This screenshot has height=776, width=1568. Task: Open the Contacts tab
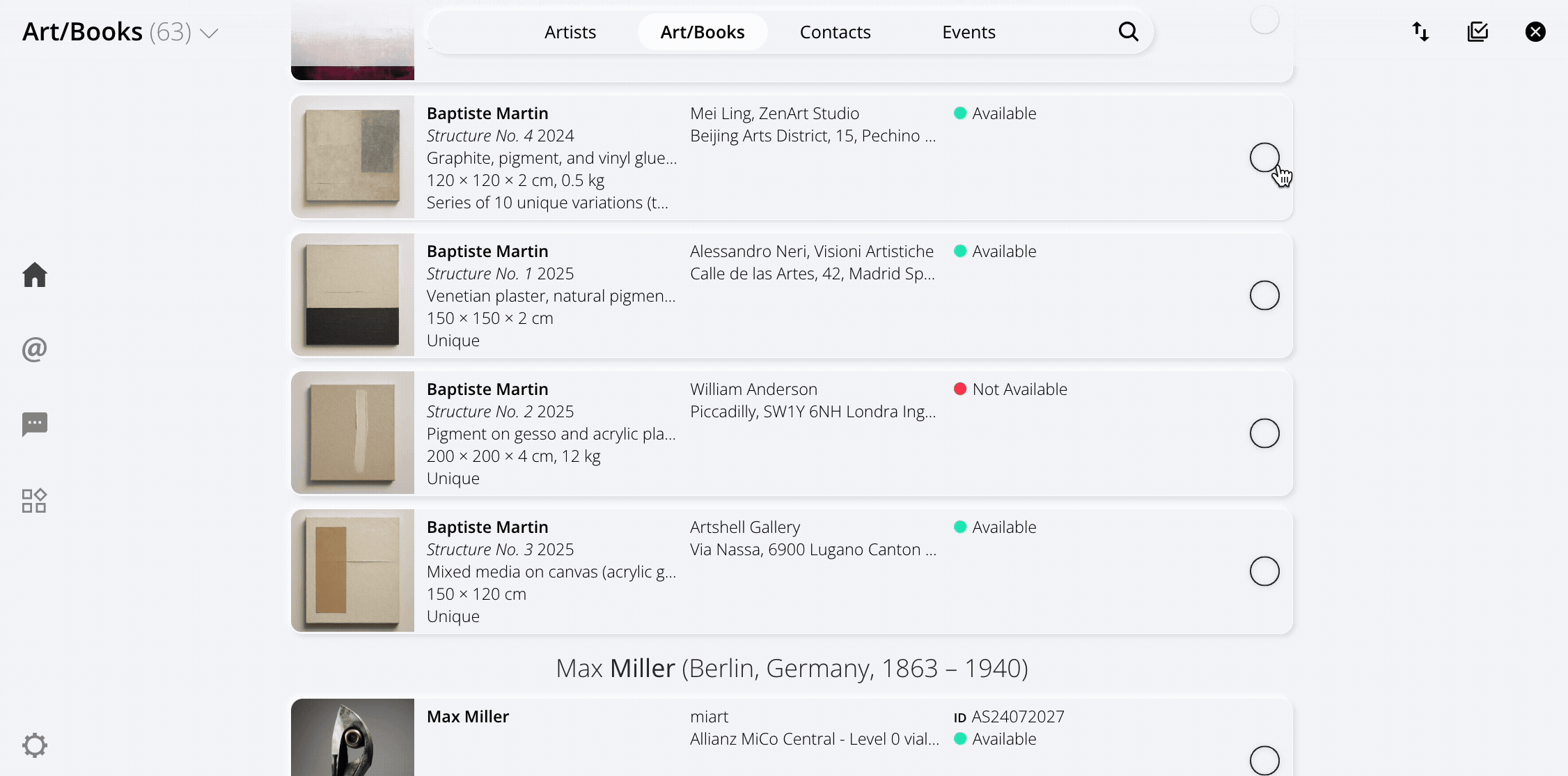point(835,31)
